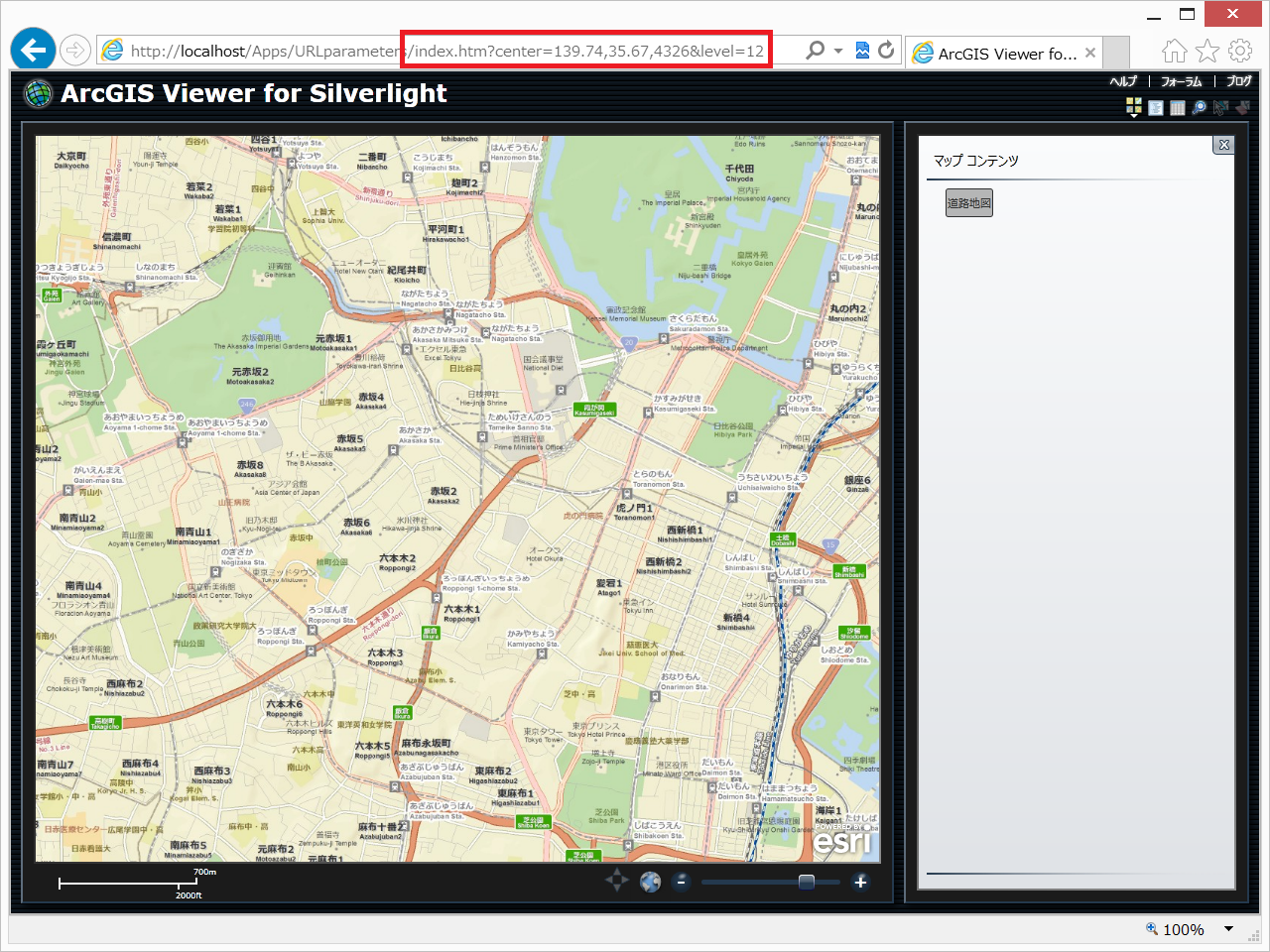Open the browser tools gear icon

pos(1240,51)
